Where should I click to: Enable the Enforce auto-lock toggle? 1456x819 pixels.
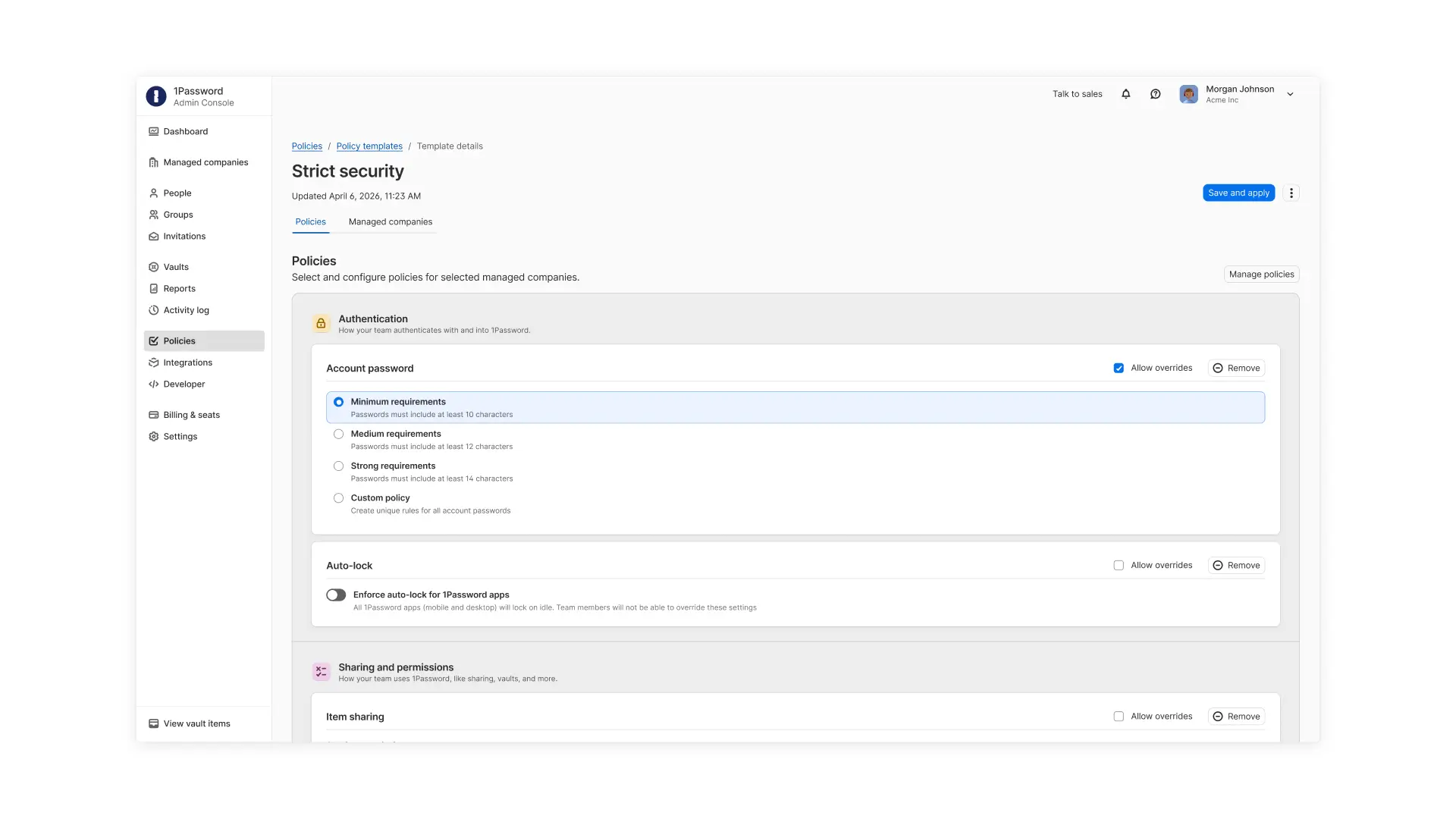336,595
